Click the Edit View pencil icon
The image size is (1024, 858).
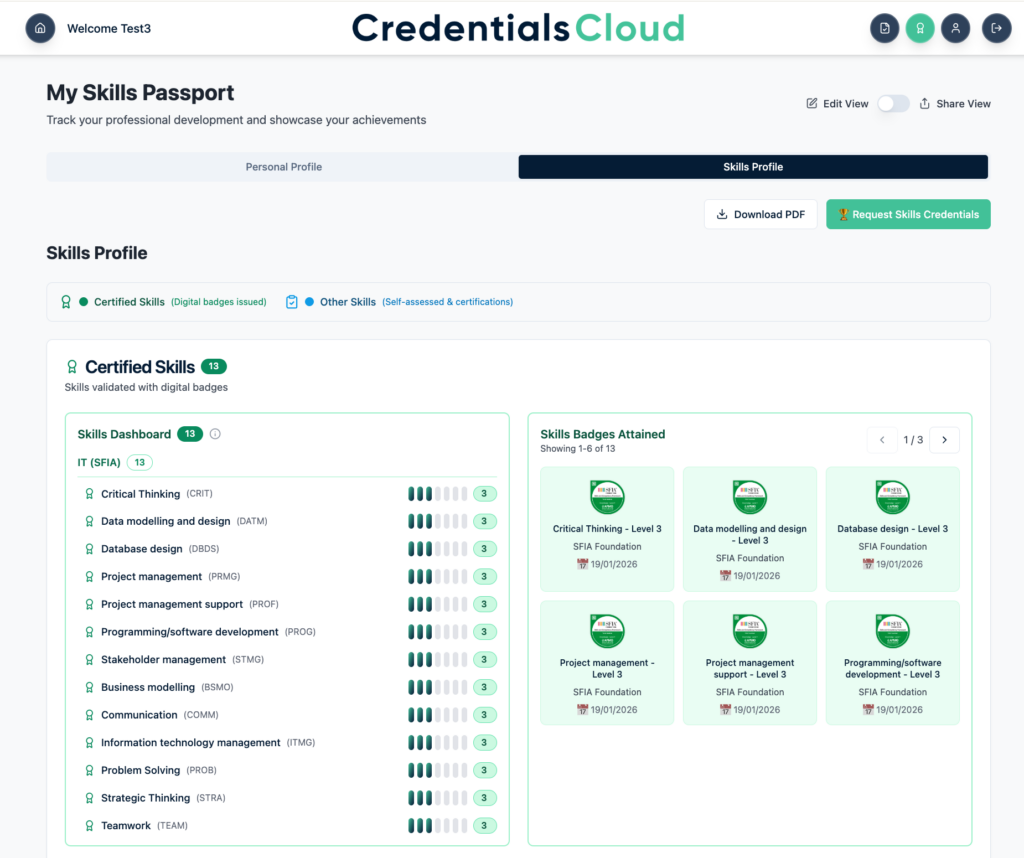(x=812, y=103)
